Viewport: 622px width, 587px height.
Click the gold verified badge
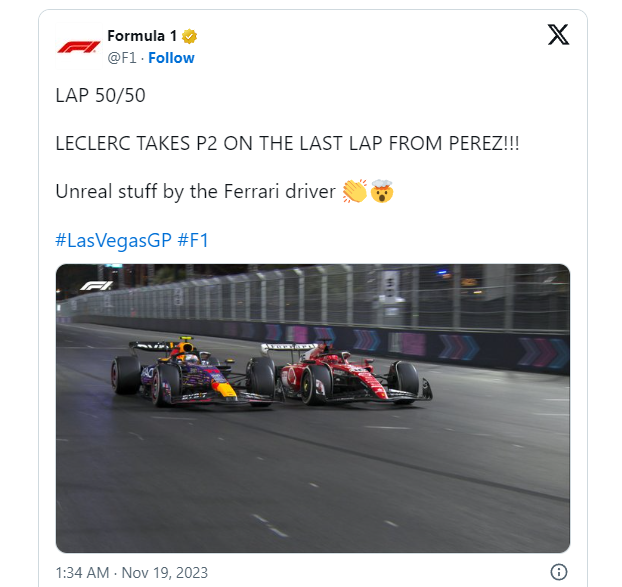pyautogui.click(x=189, y=37)
